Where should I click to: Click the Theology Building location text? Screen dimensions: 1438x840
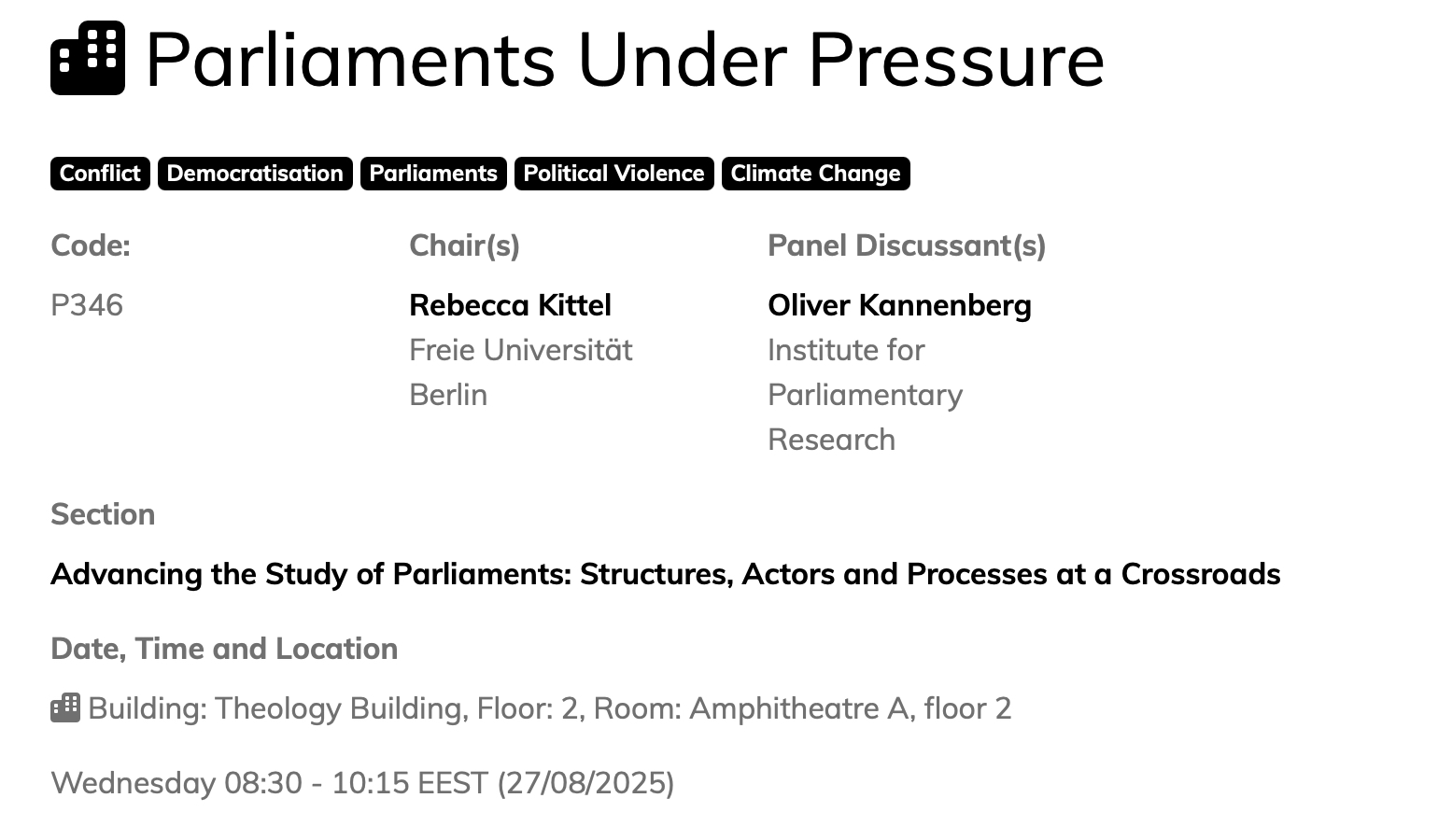pyautogui.click(x=549, y=708)
